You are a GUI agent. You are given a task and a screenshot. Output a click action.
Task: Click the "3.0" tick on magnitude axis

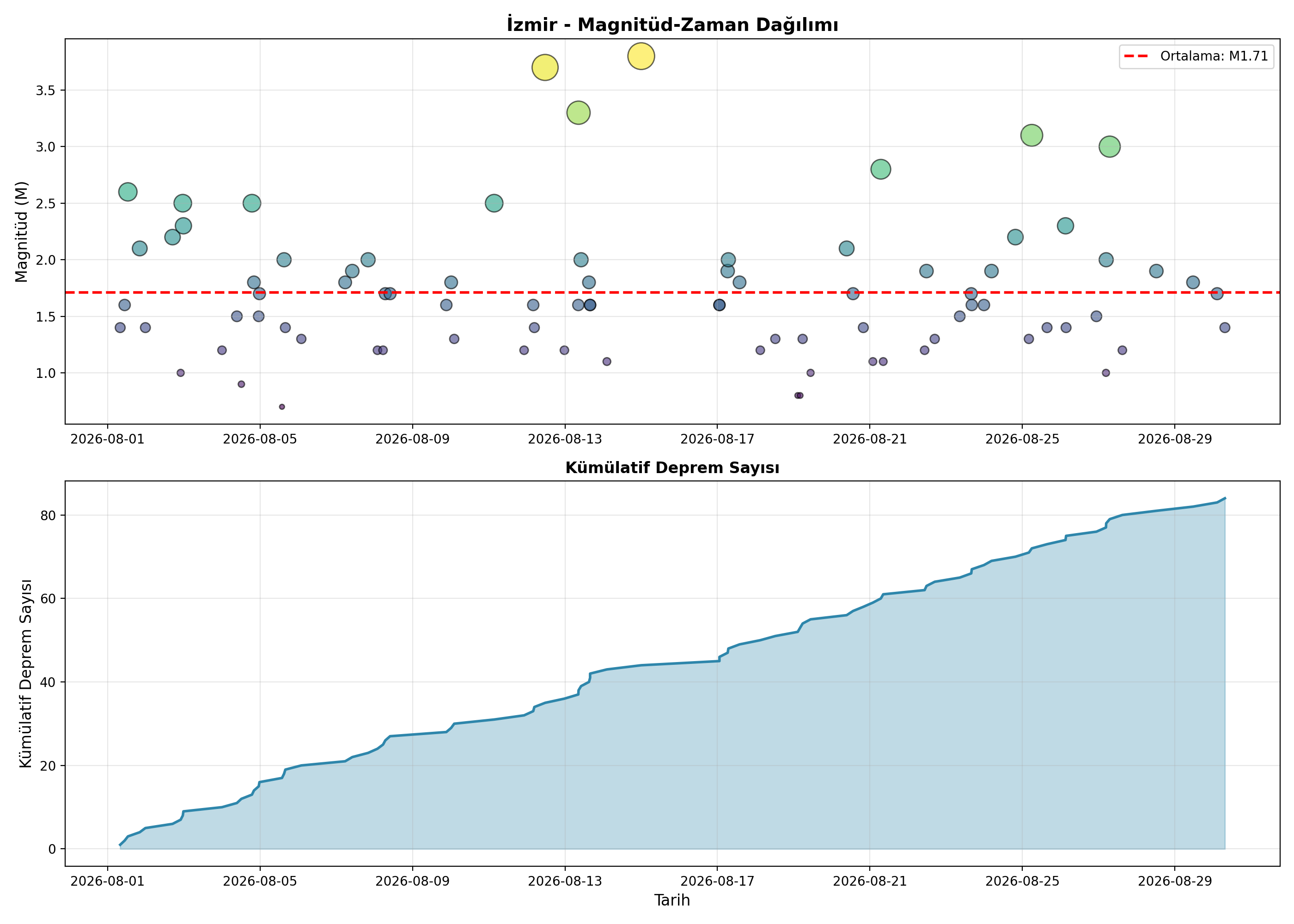pyautogui.click(x=46, y=147)
